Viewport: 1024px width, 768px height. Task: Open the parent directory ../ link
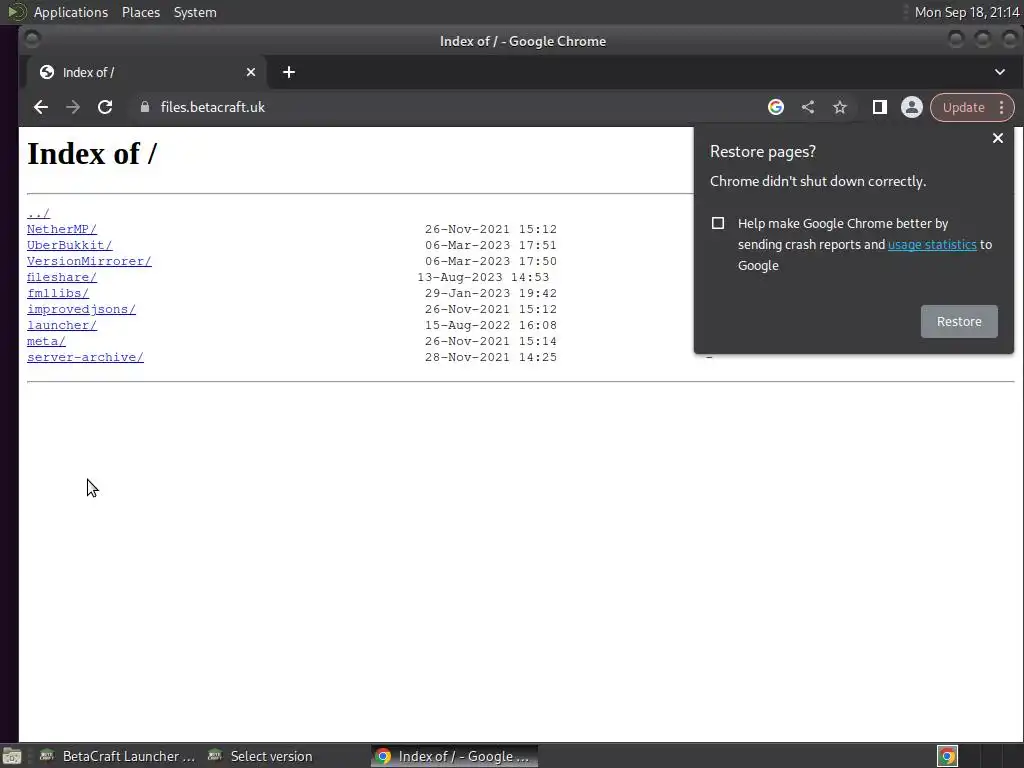pyautogui.click(x=39, y=214)
